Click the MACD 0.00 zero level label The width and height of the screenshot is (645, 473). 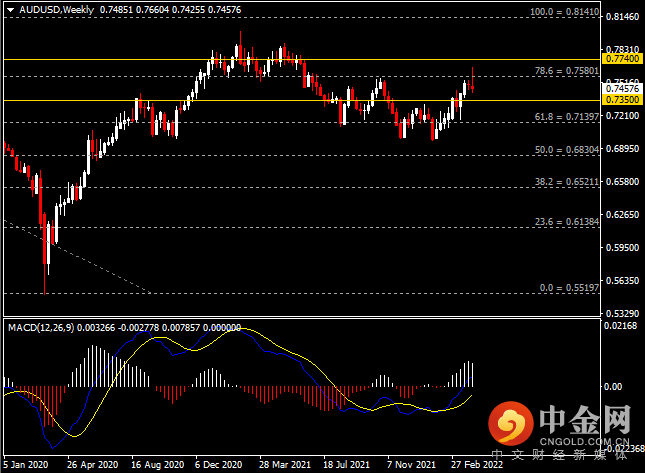point(613,387)
